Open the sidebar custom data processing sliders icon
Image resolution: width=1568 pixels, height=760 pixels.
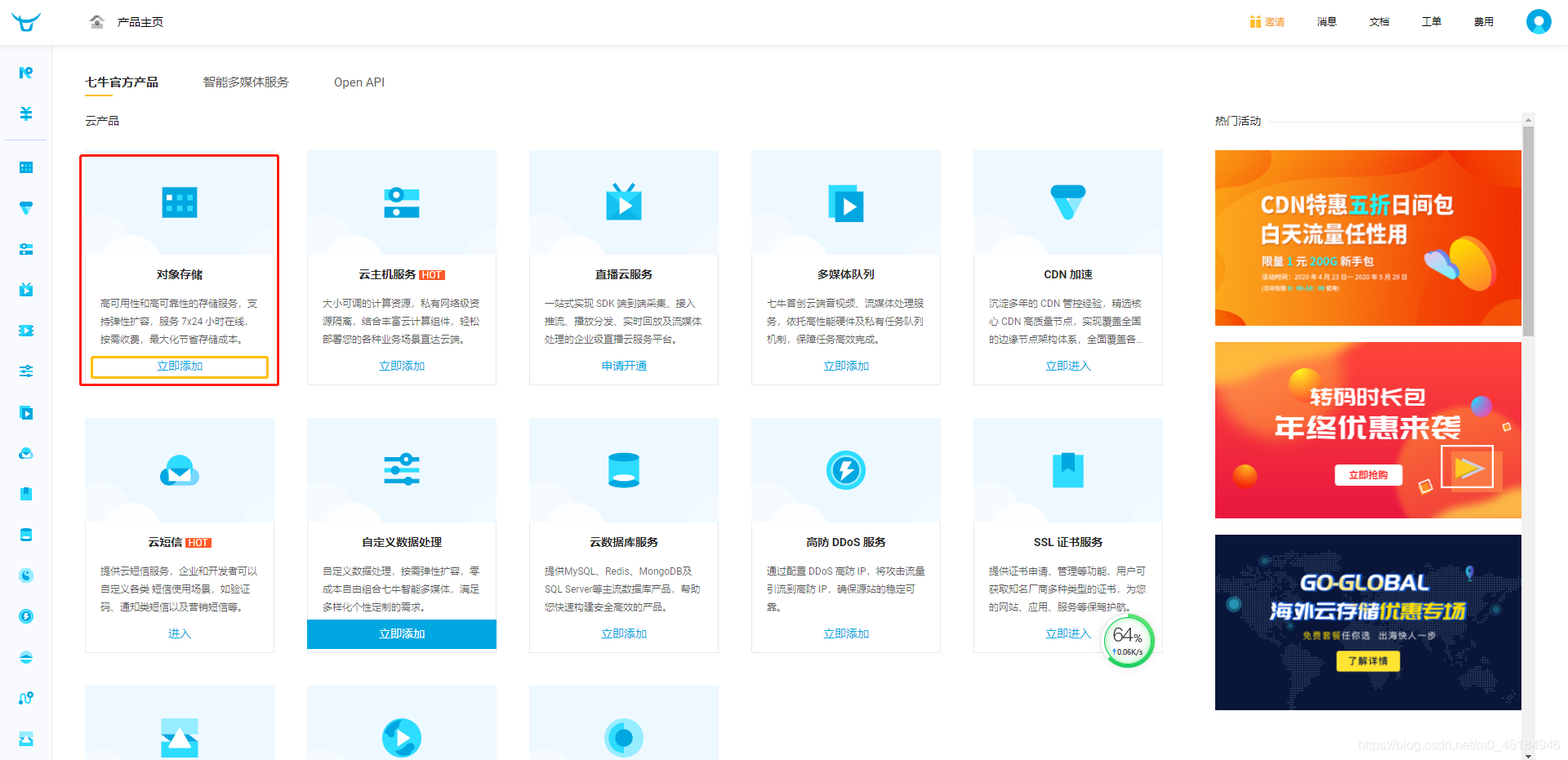click(26, 371)
